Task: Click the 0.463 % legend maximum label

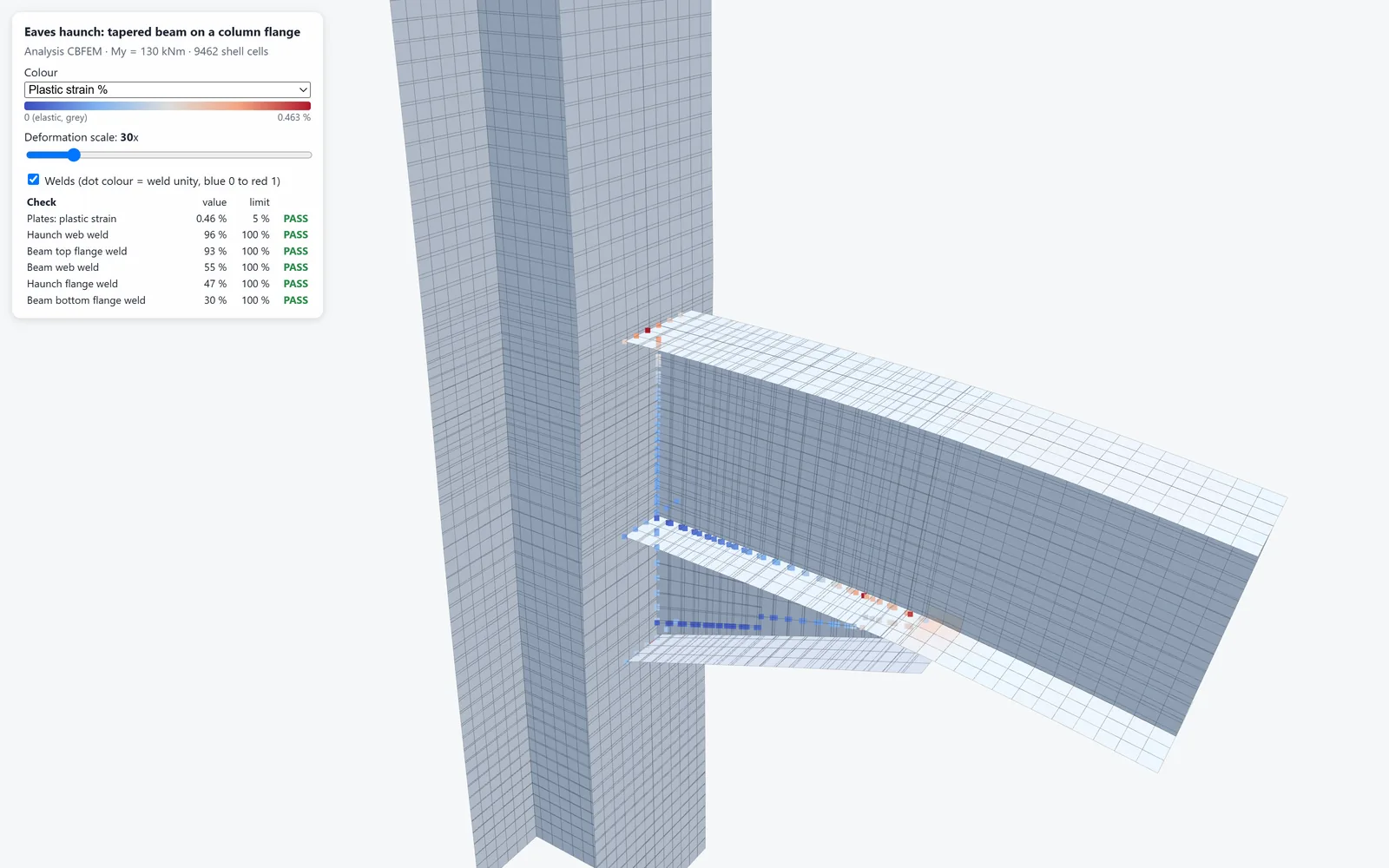Action: tap(293, 117)
